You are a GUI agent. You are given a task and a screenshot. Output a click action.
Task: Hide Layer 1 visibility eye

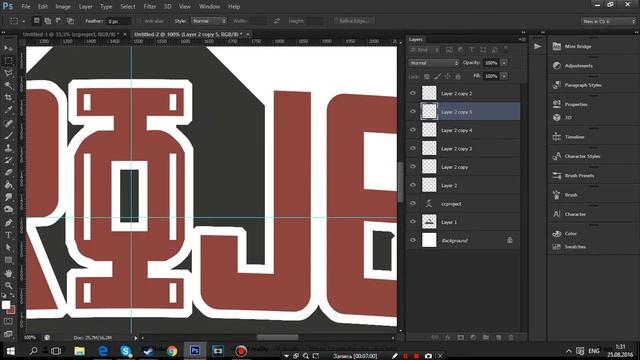[x=413, y=222]
